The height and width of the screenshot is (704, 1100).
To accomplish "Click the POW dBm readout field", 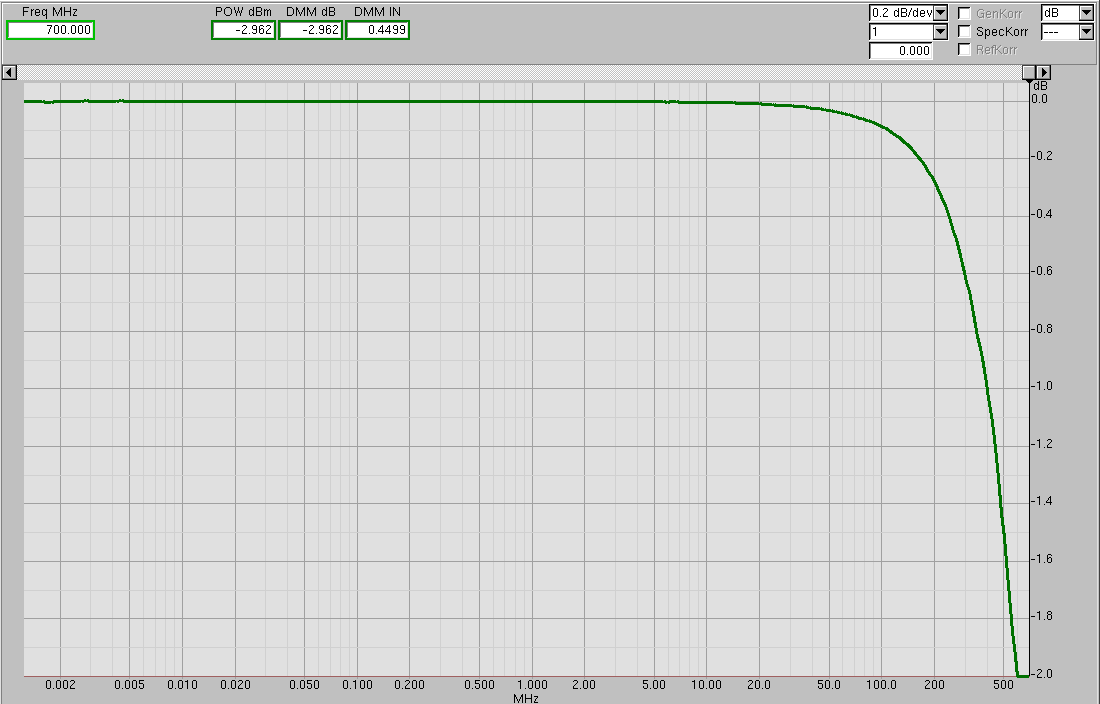I will [243, 30].
